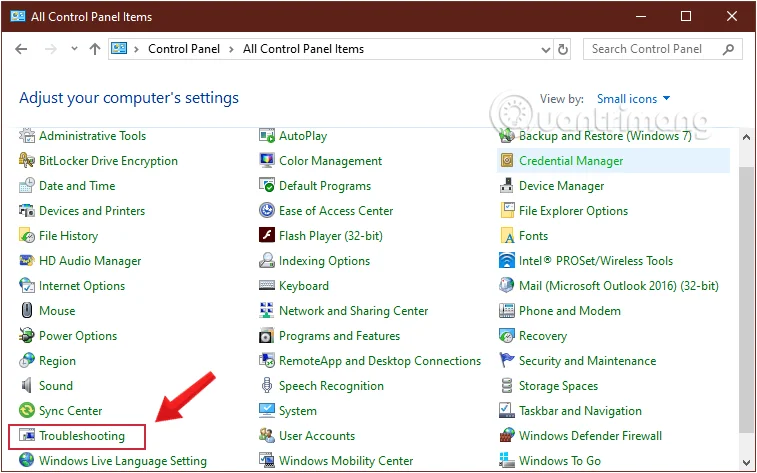757x473 pixels.
Task: Open the Internet Options icon
Action: 27,286
